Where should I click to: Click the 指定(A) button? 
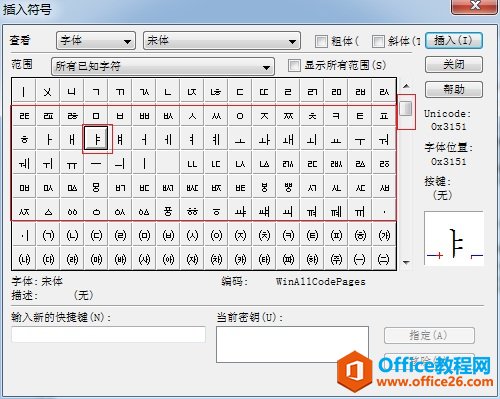(x=429, y=335)
